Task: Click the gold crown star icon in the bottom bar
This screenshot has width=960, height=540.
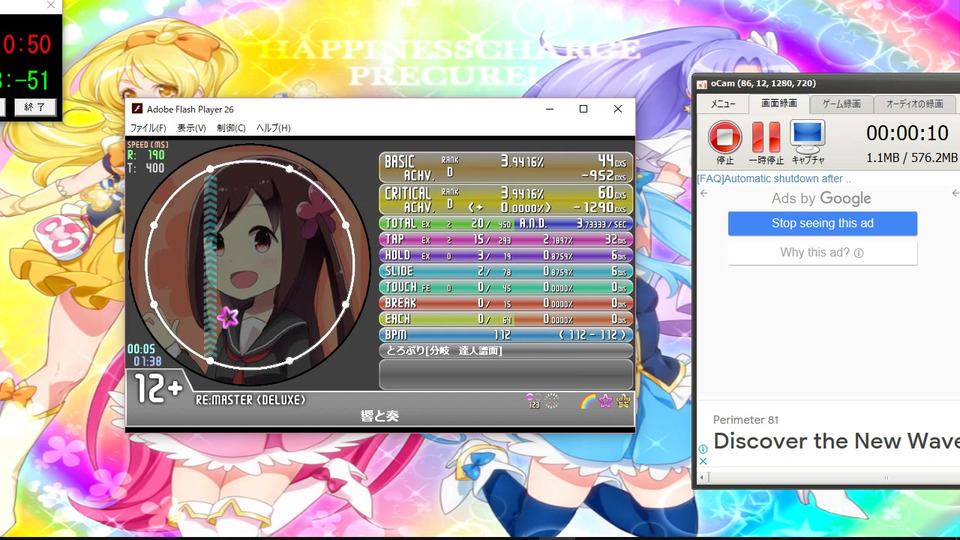Action: click(623, 401)
